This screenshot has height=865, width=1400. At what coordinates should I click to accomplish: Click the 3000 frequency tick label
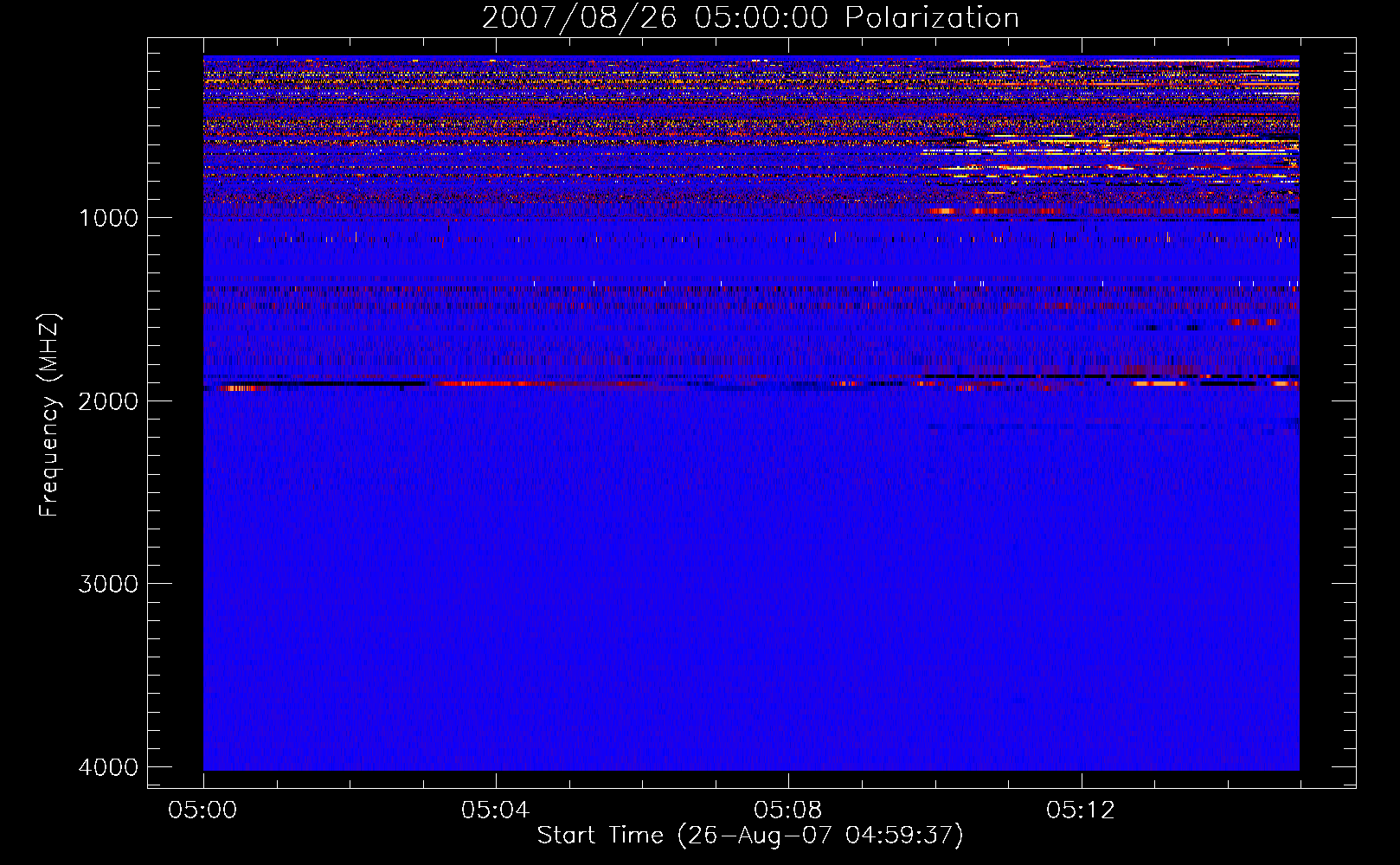point(108,584)
